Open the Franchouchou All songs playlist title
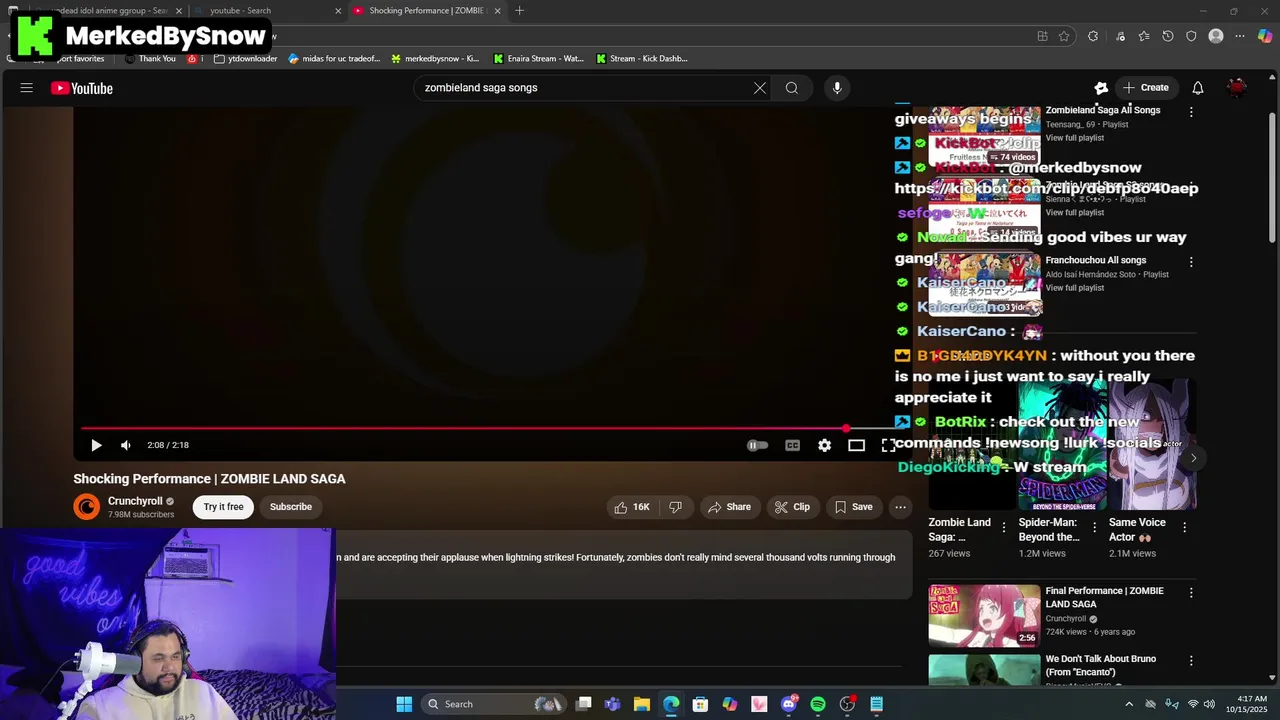 (1096, 260)
